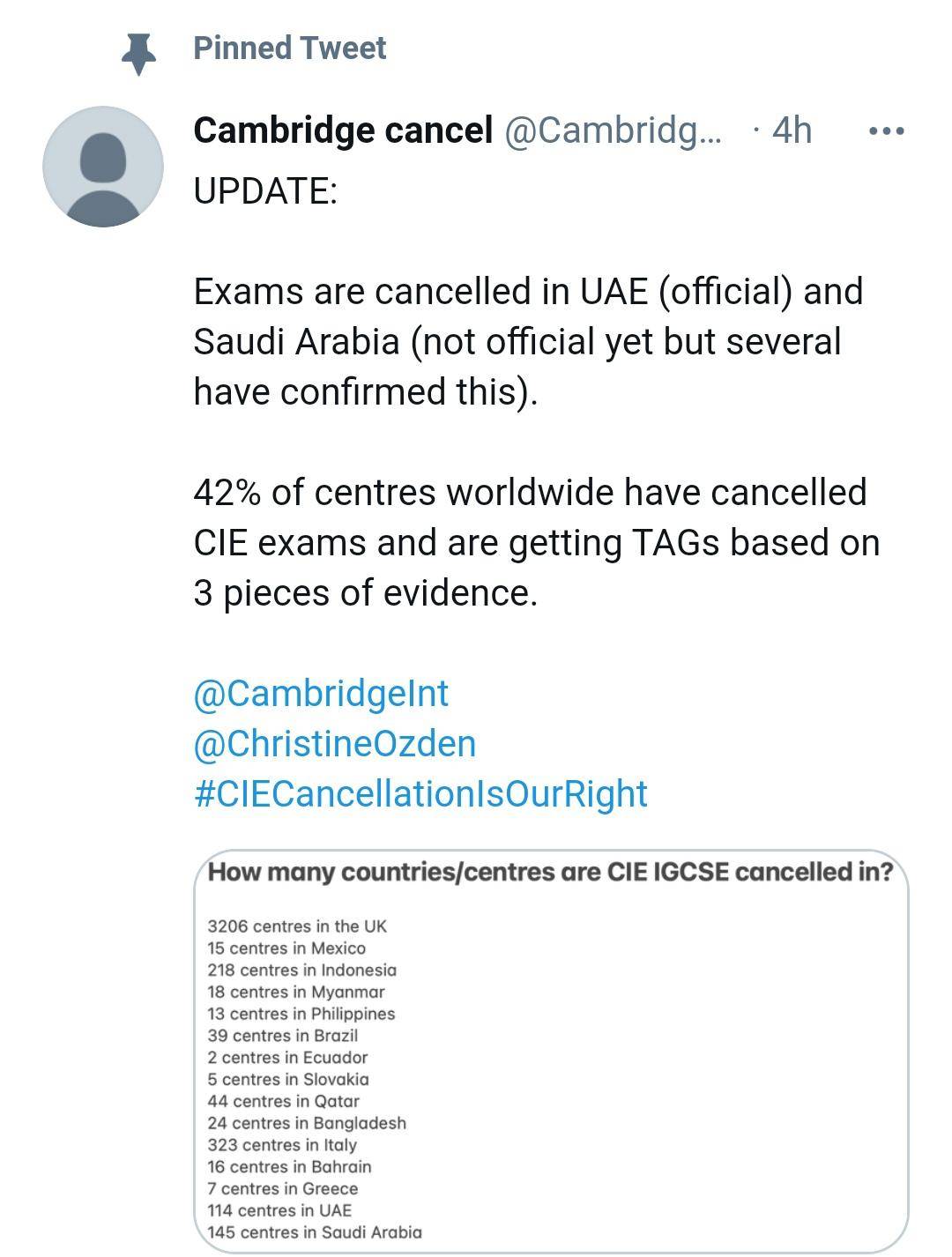Screen dimensions: 952x1257
Task: Click the paragraph mentioning UAE exam cancellation
Action: tap(529, 339)
